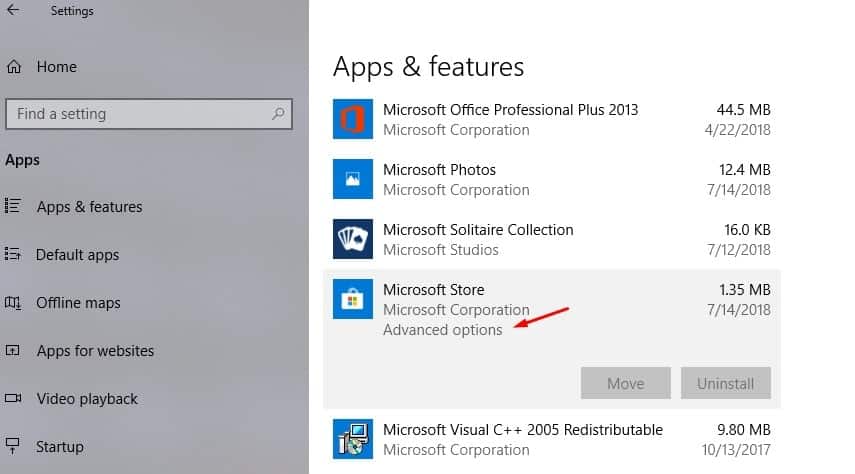Click the Apps for websites icon
Image resolution: width=855 pixels, height=474 pixels.
[x=13, y=350]
